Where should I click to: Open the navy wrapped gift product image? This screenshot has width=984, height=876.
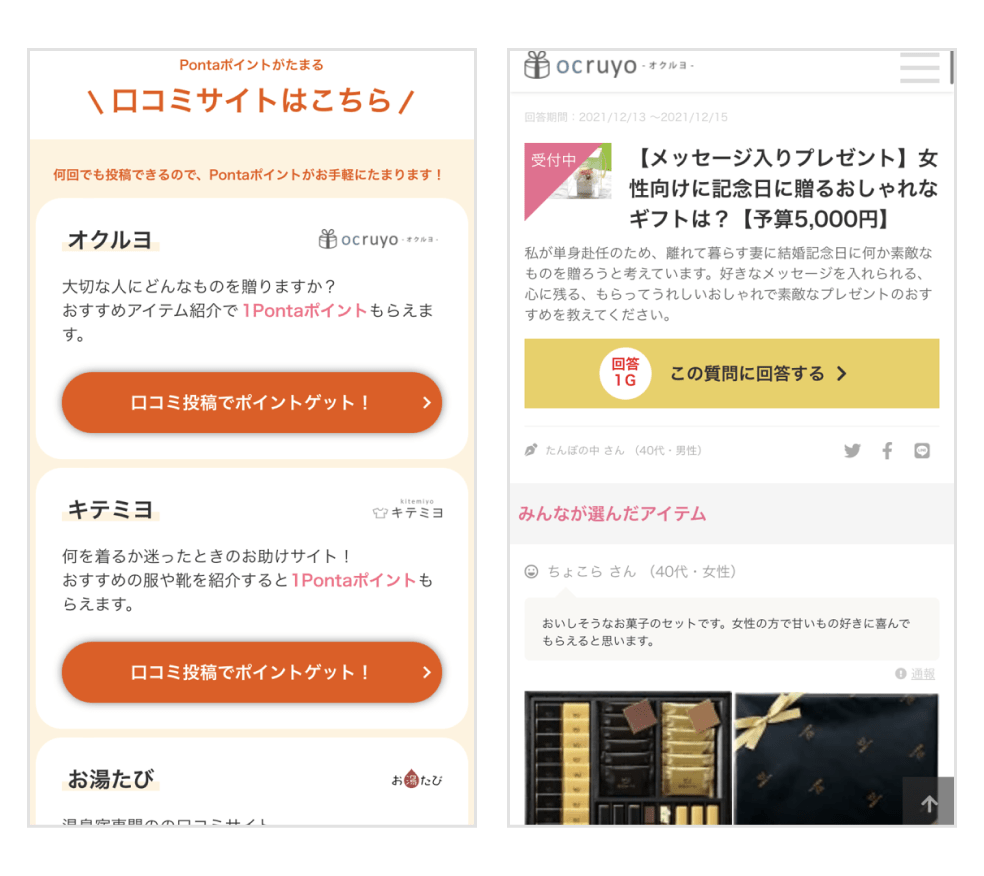pos(837,758)
